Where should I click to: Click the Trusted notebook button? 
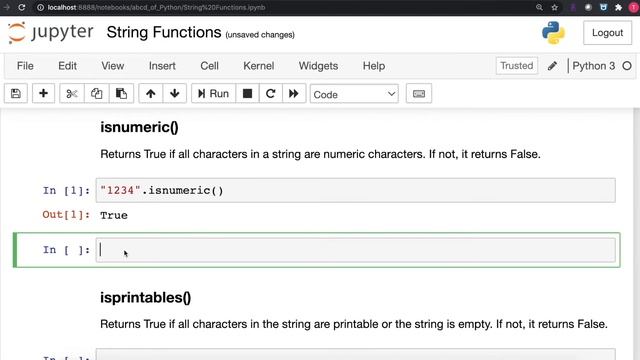tap(517, 66)
